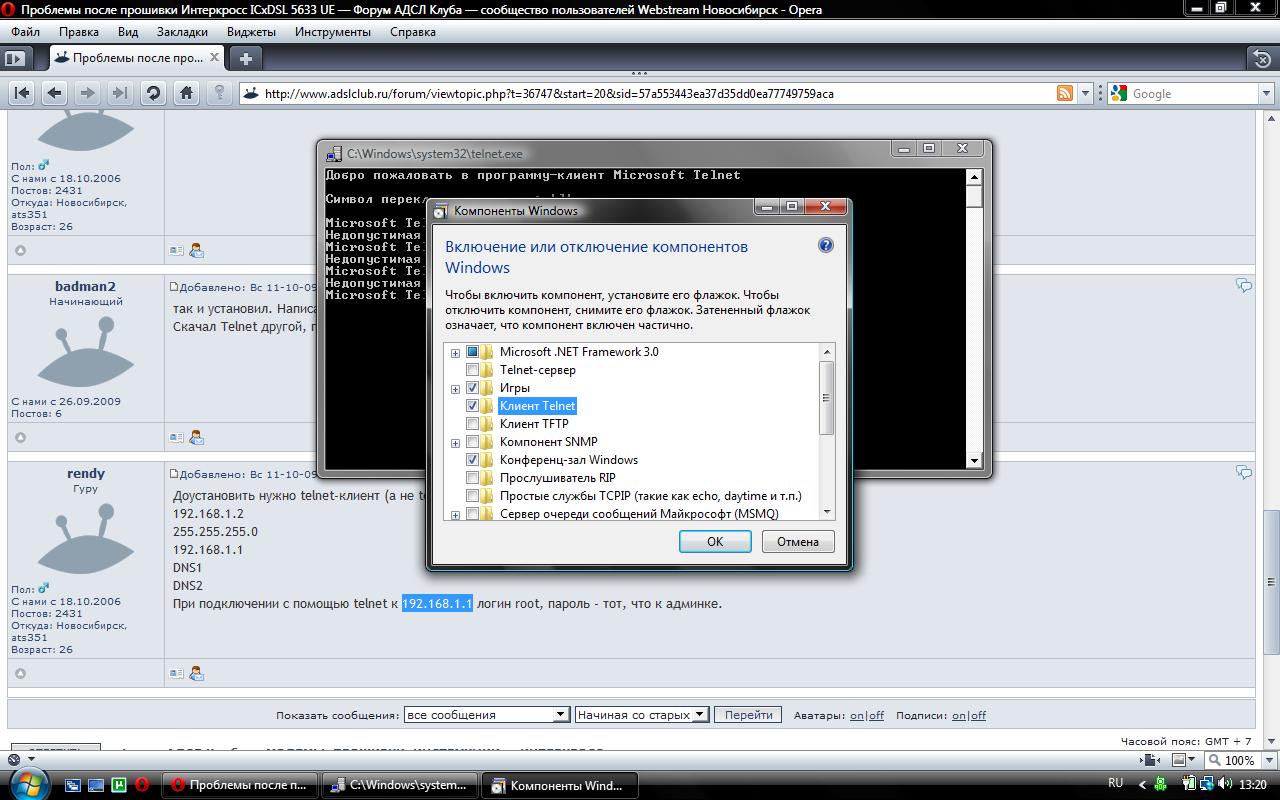Image resolution: width=1280 pixels, height=800 pixels.
Task: Check the Клиент TFTP checkbox
Action: 473,424
